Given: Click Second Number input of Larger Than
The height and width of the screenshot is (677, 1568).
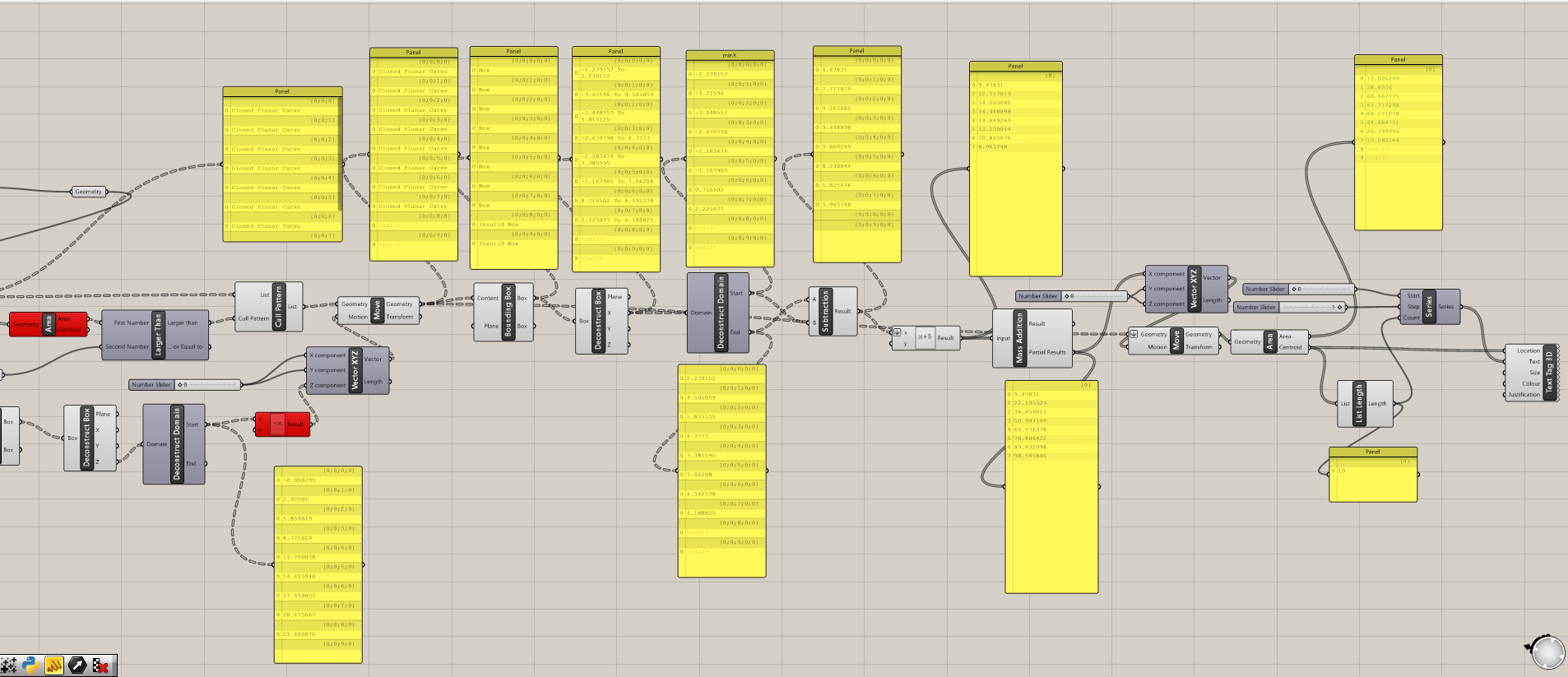Looking at the screenshot, I should click(x=128, y=346).
